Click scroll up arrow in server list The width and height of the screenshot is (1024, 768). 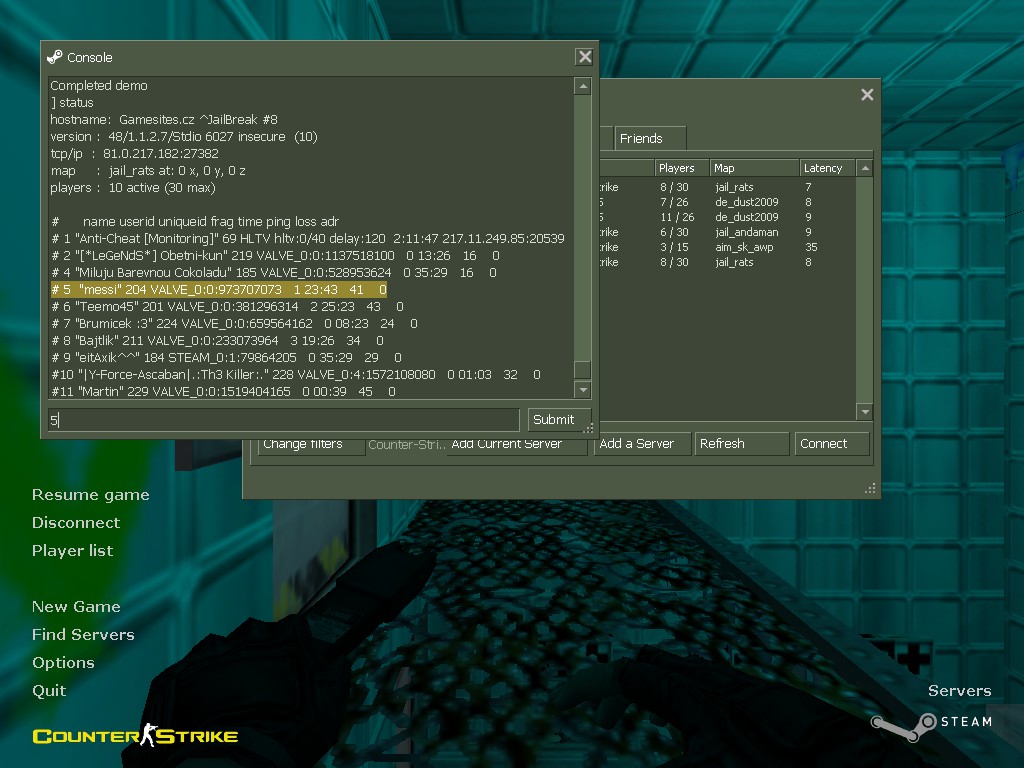pos(865,168)
